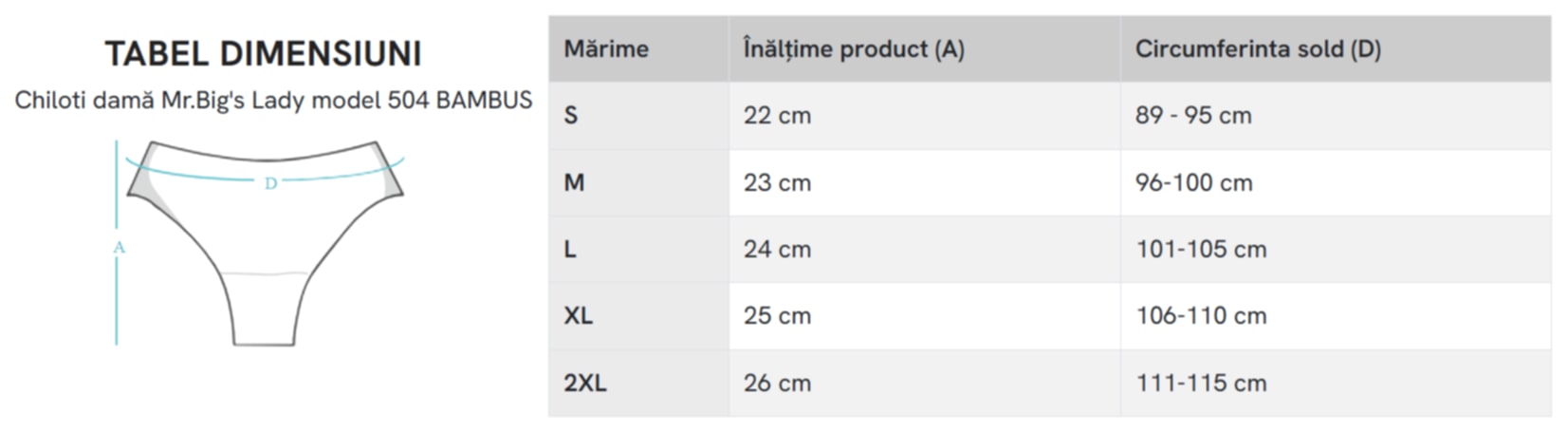This screenshot has height=432, width=1568.
Task: Click the letter A on the diagram
Action: pos(119,248)
